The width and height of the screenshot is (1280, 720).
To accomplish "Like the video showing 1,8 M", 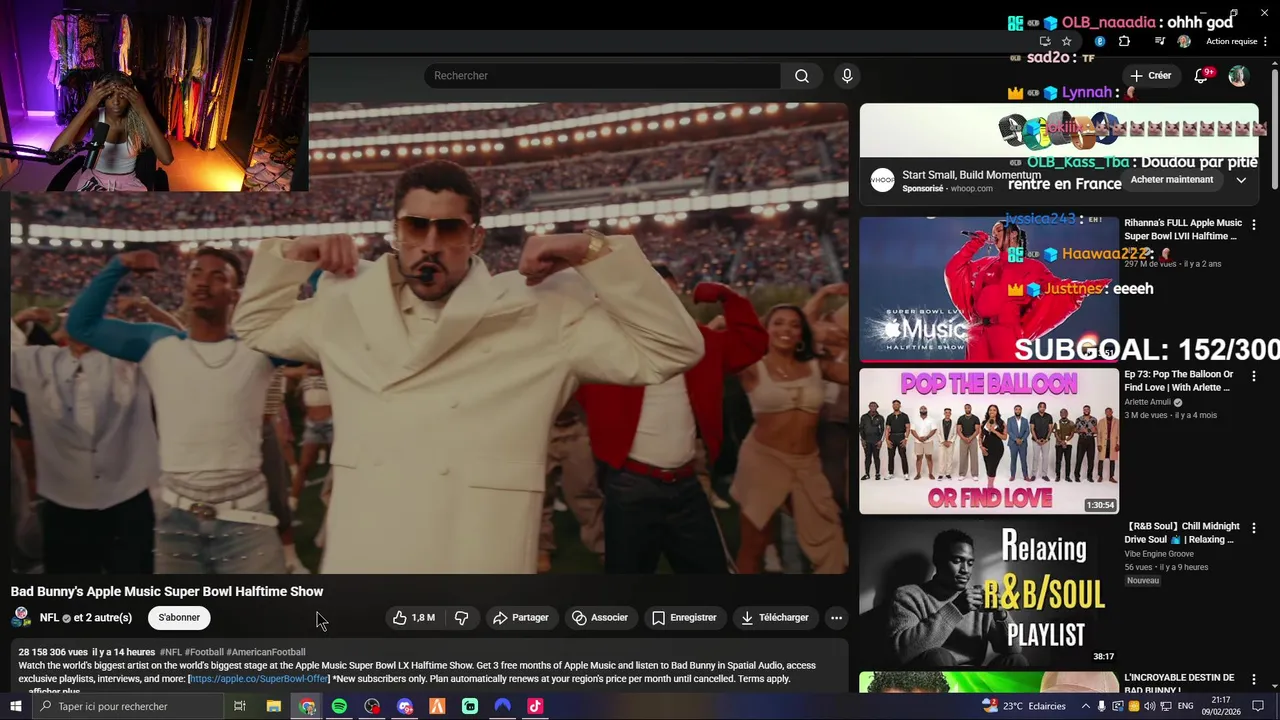I will tap(414, 618).
